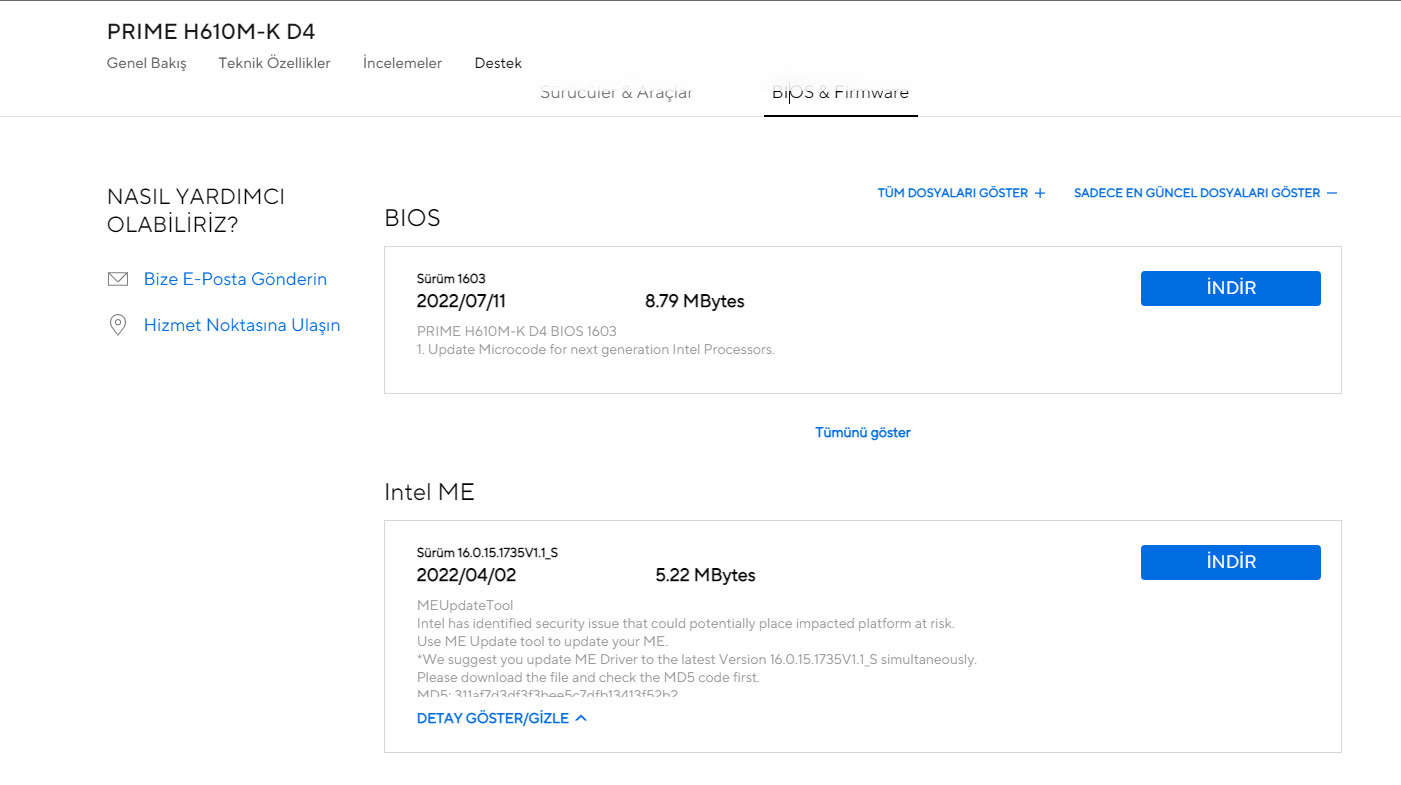Click the plus icon next to Tüm Dosyaları Göster
This screenshot has height=785, width=1401.
[1040, 193]
